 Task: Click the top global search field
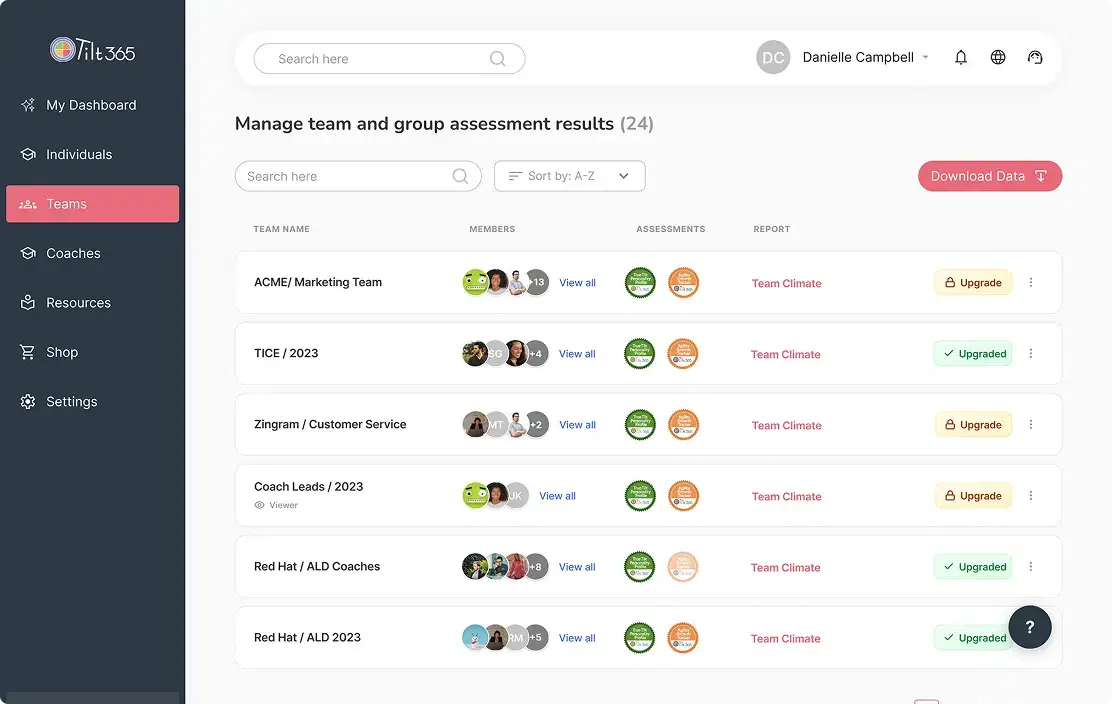pyautogui.click(x=389, y=59)
